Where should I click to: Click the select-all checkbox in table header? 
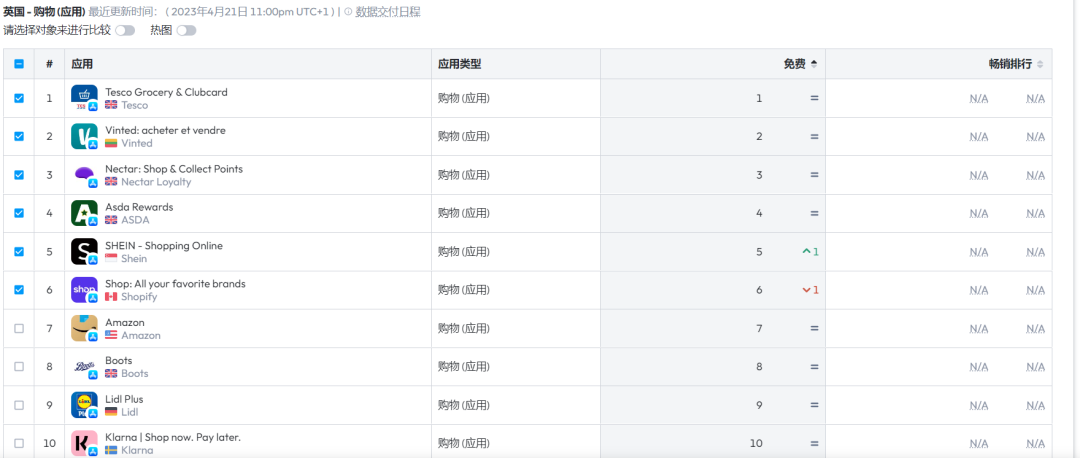click(x=19, y=64)
